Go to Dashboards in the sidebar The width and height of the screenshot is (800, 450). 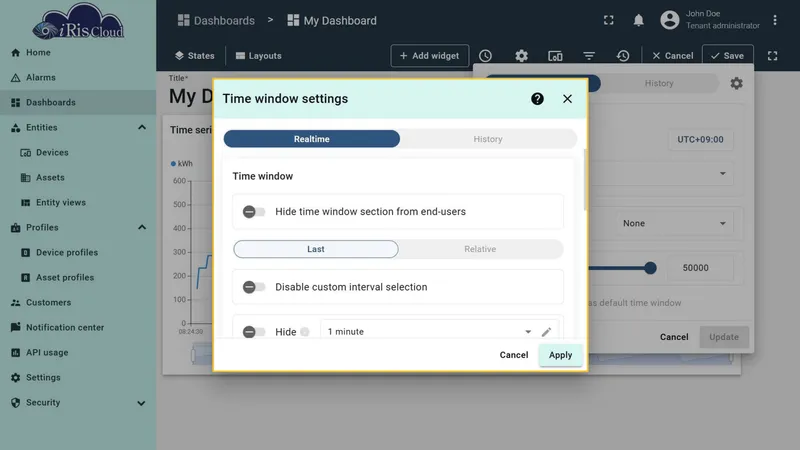[x=78, y=103]
